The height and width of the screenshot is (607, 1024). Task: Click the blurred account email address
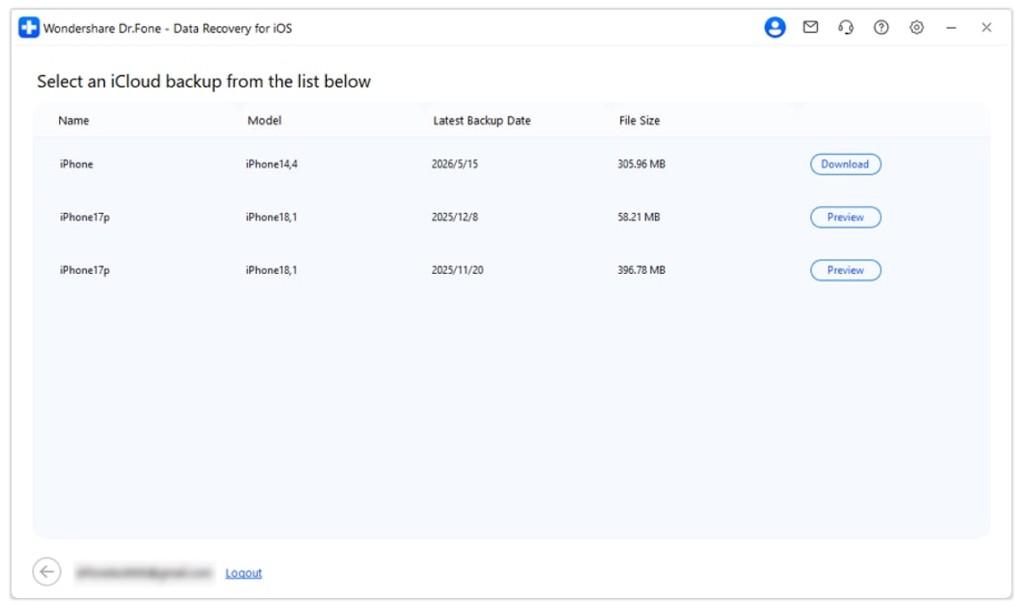click(144, 573)
